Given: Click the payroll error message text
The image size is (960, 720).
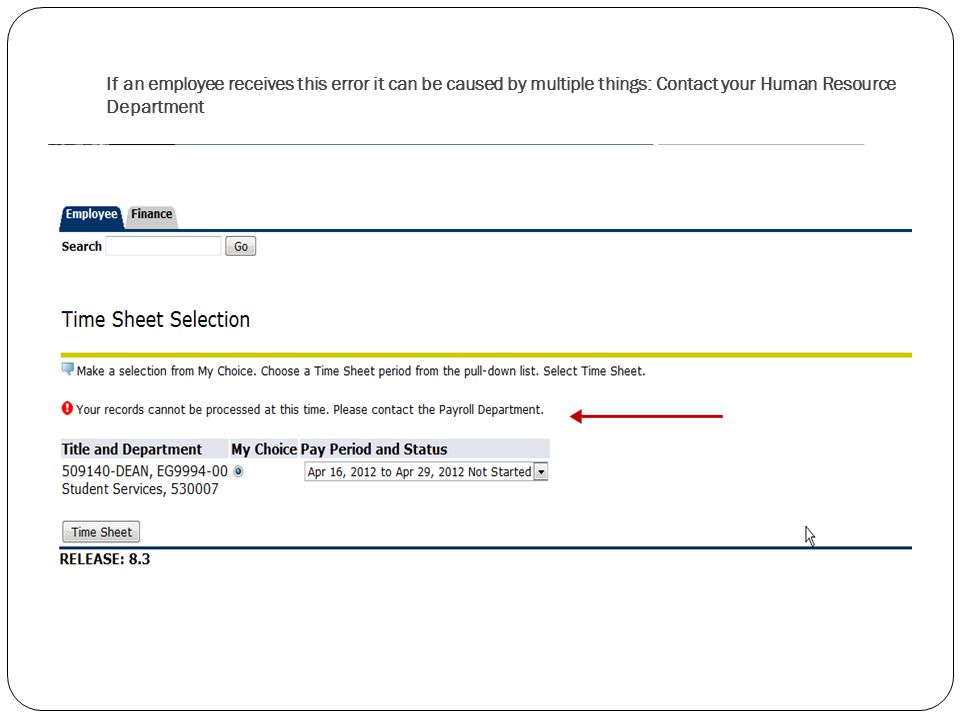Looking at the screenshot, I should 310,410.
